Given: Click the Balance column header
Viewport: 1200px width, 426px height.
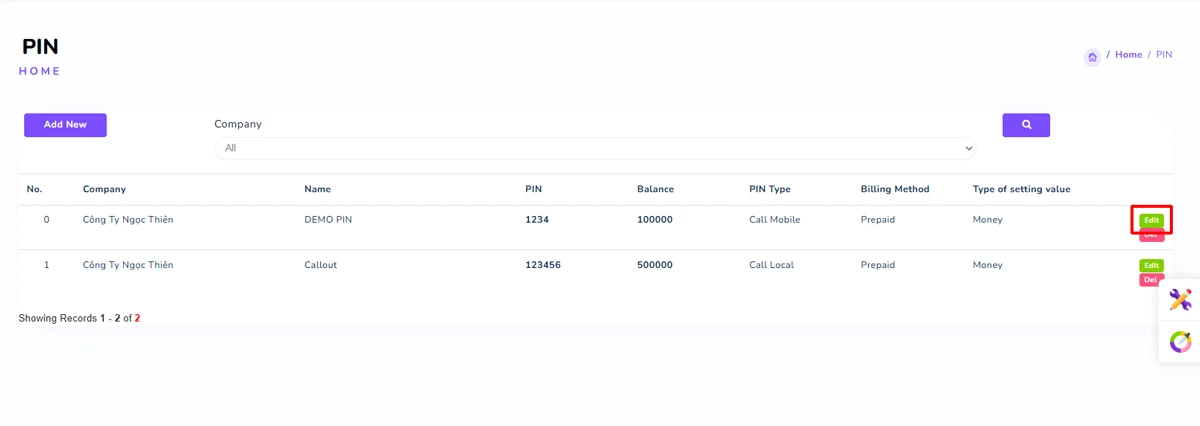Looking at the screenshot, I should [x=655, y=189].
